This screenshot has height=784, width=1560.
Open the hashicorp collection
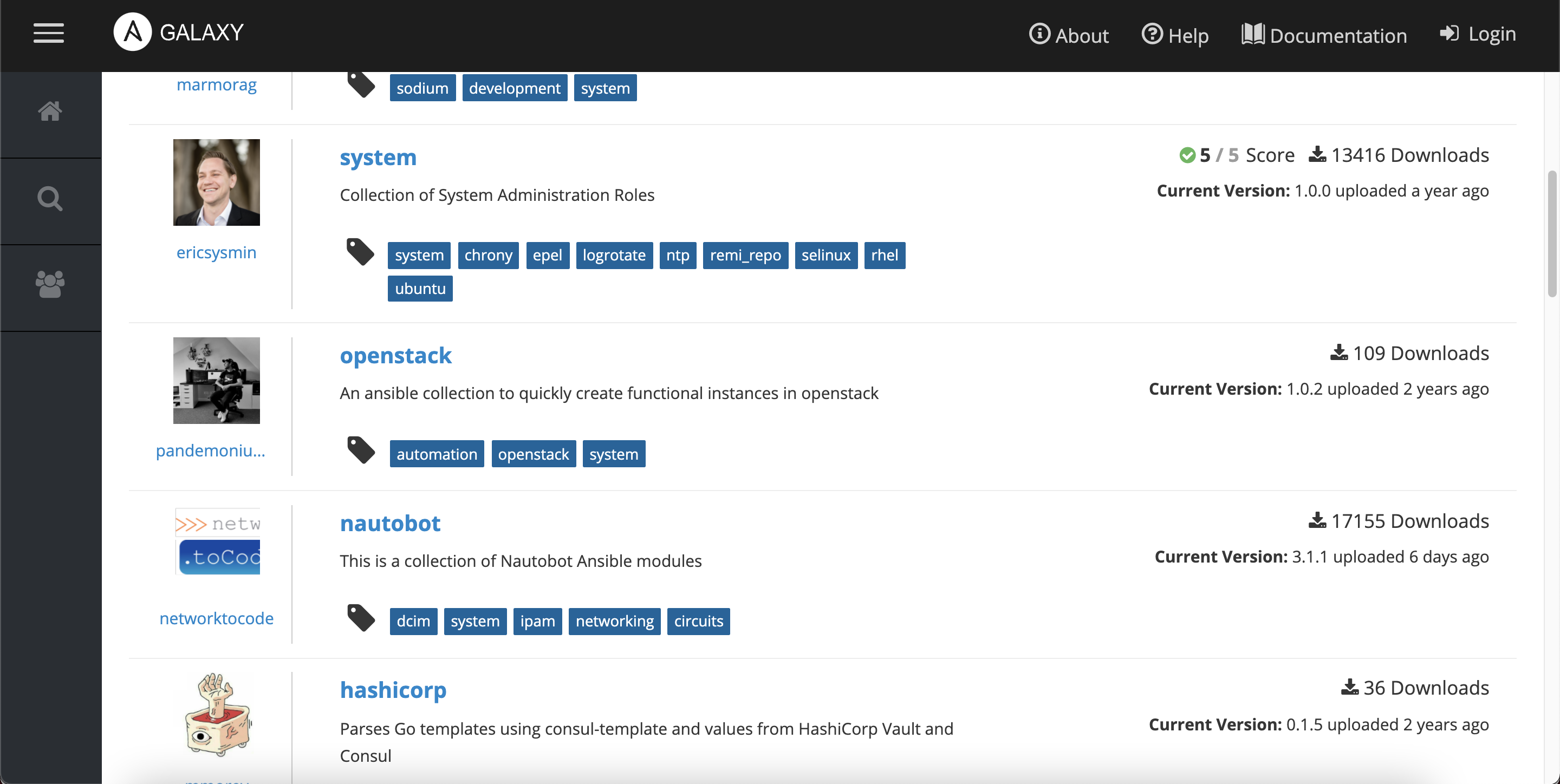click(393, 690)
